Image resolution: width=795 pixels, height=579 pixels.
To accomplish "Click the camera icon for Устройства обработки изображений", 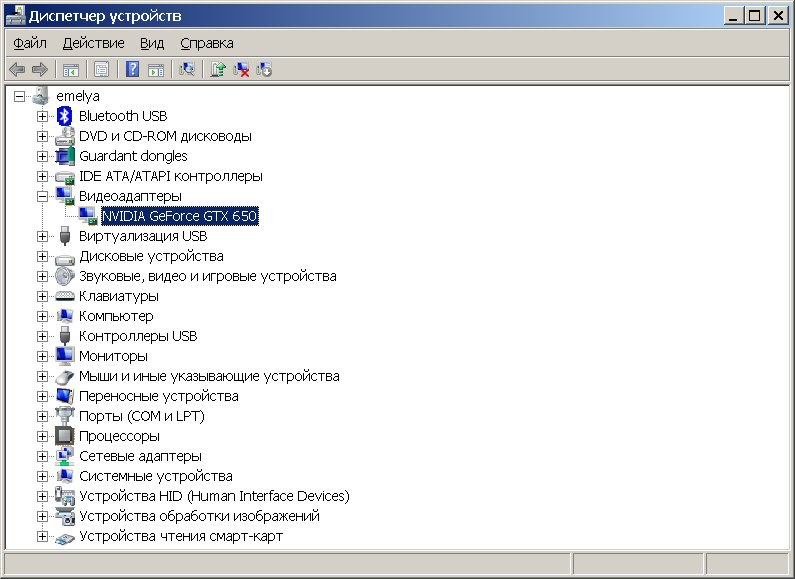I will click(65, 516).
